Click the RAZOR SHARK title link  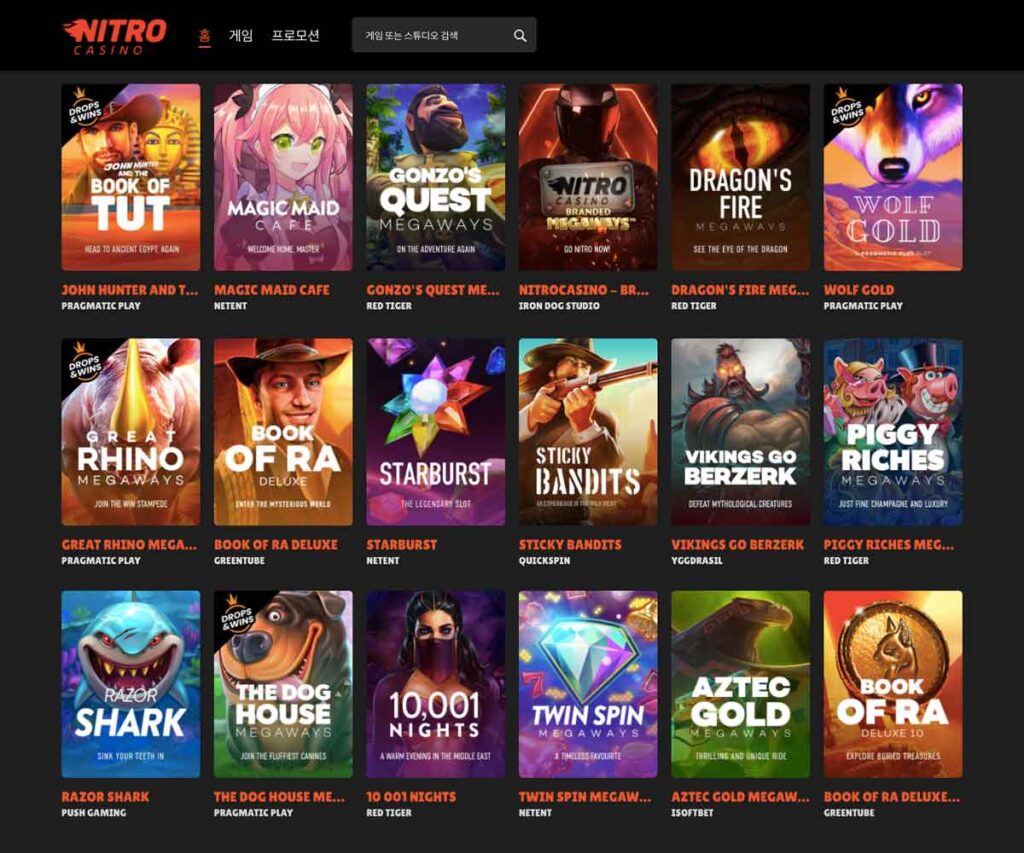pos(105,797)
